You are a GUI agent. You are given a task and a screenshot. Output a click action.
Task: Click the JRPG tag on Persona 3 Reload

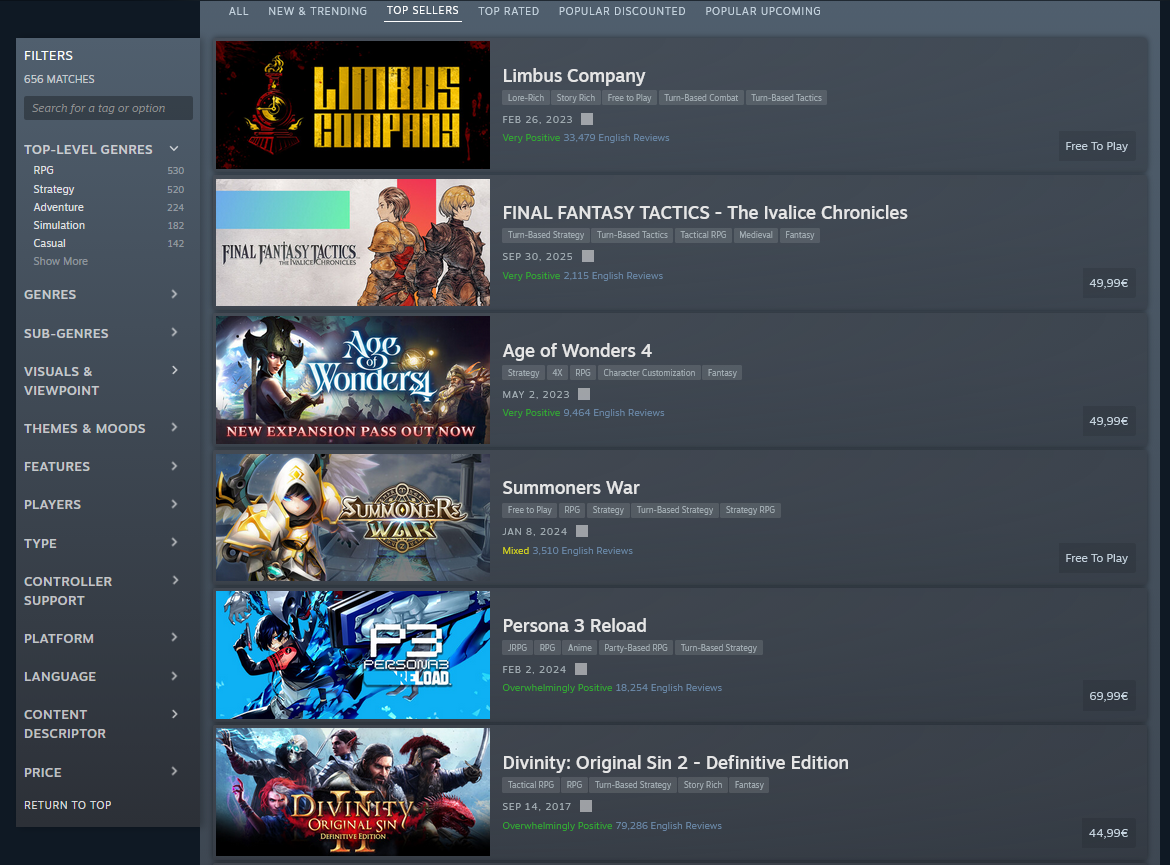coord(517,648)
